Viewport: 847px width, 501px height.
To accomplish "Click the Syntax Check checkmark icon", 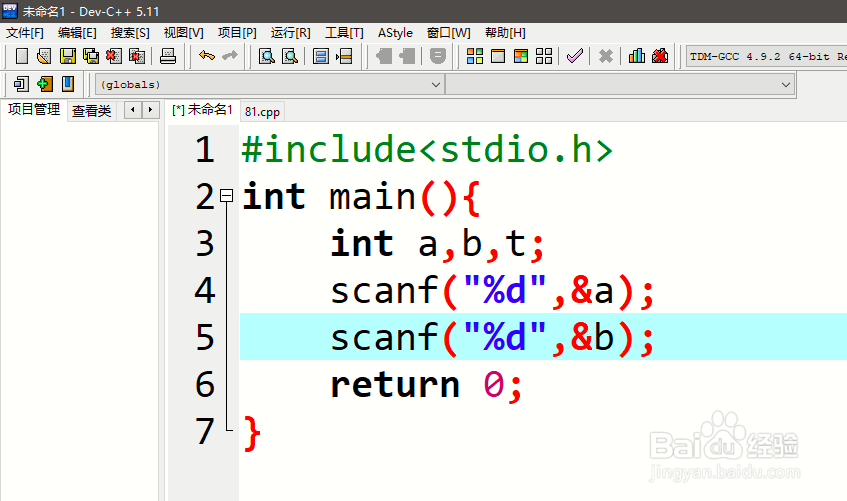I will tap(575, 56).
